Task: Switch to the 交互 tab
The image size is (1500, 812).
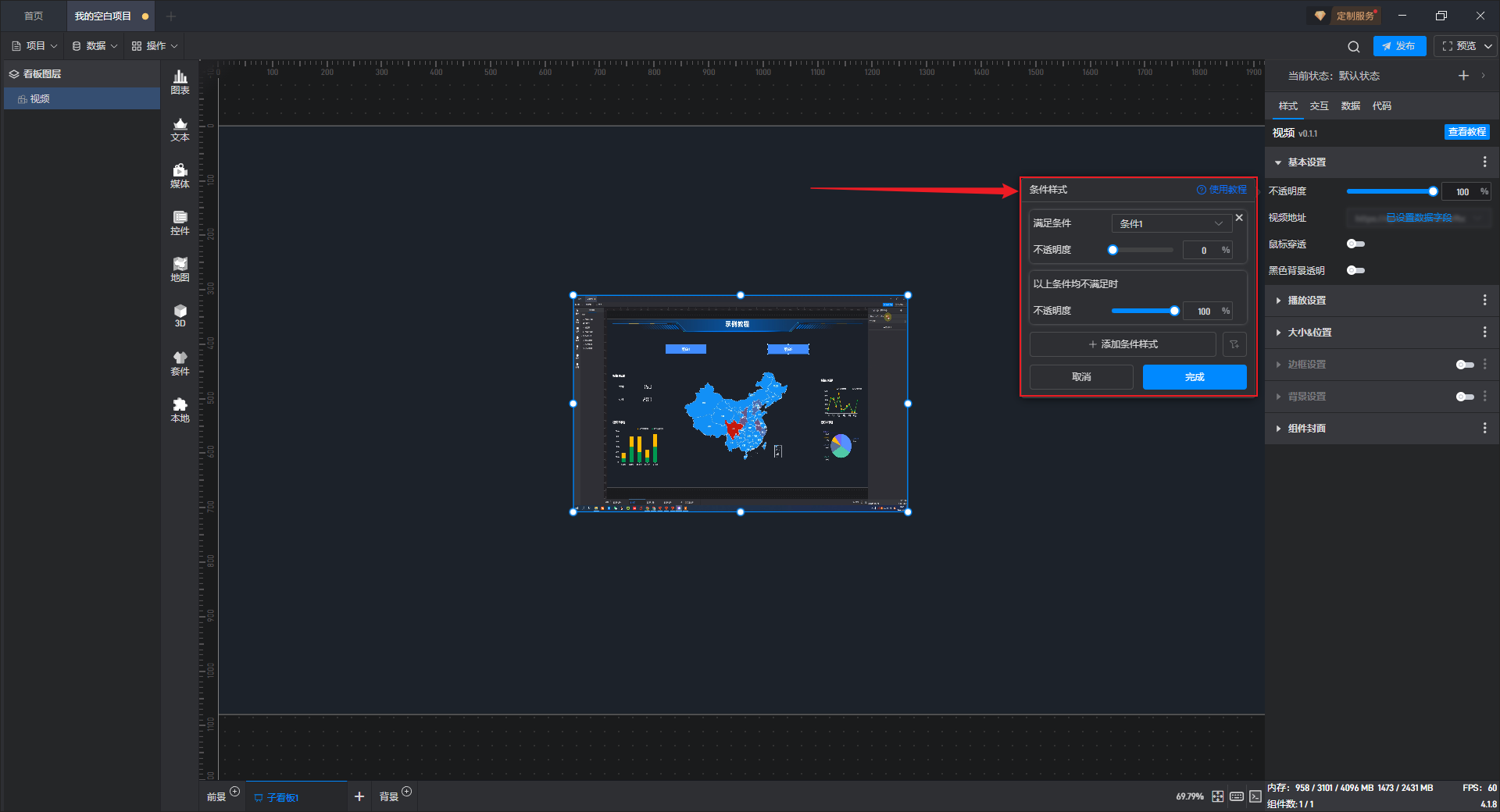Action: (1319, 106)
